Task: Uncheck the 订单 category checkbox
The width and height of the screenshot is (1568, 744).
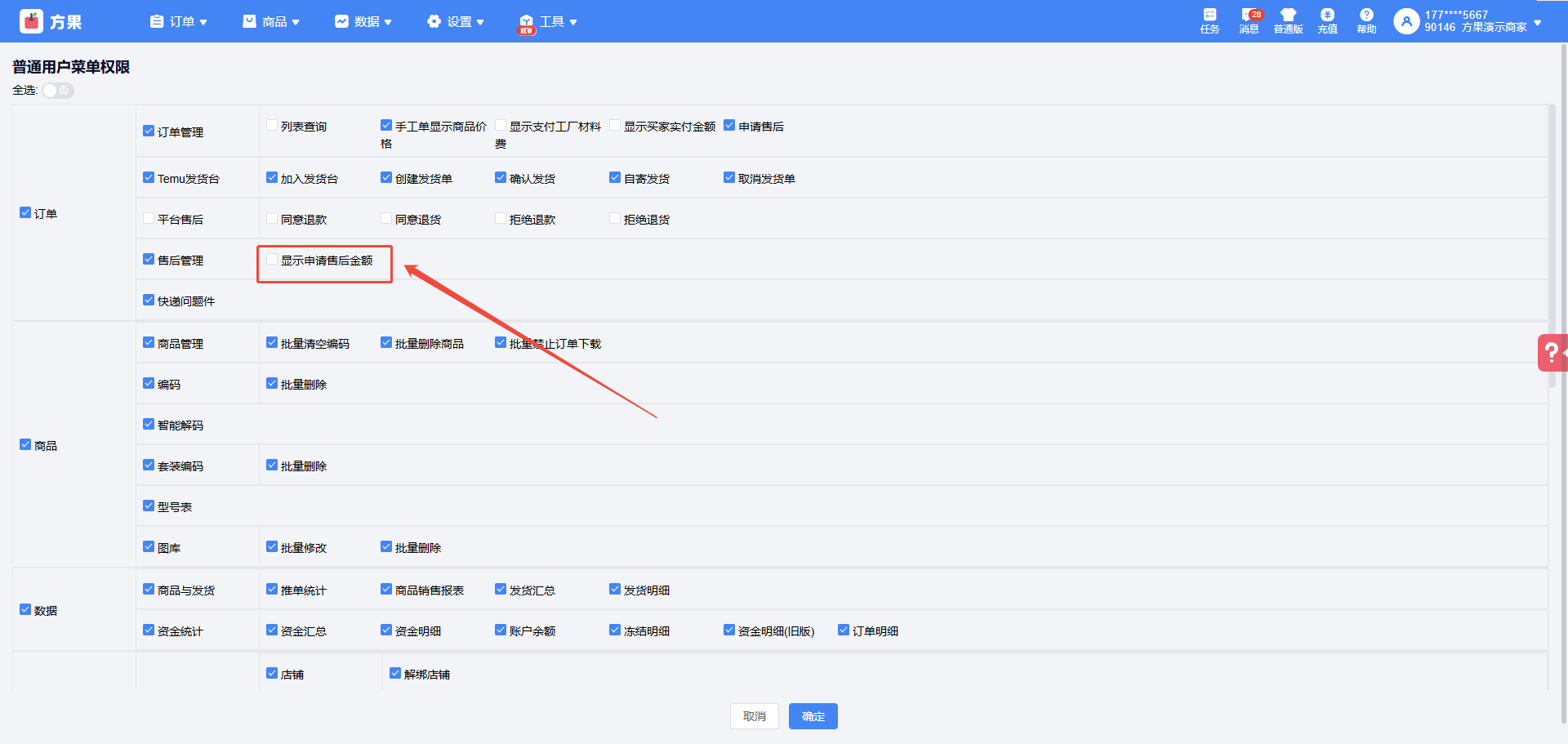Action: (25, 213)
